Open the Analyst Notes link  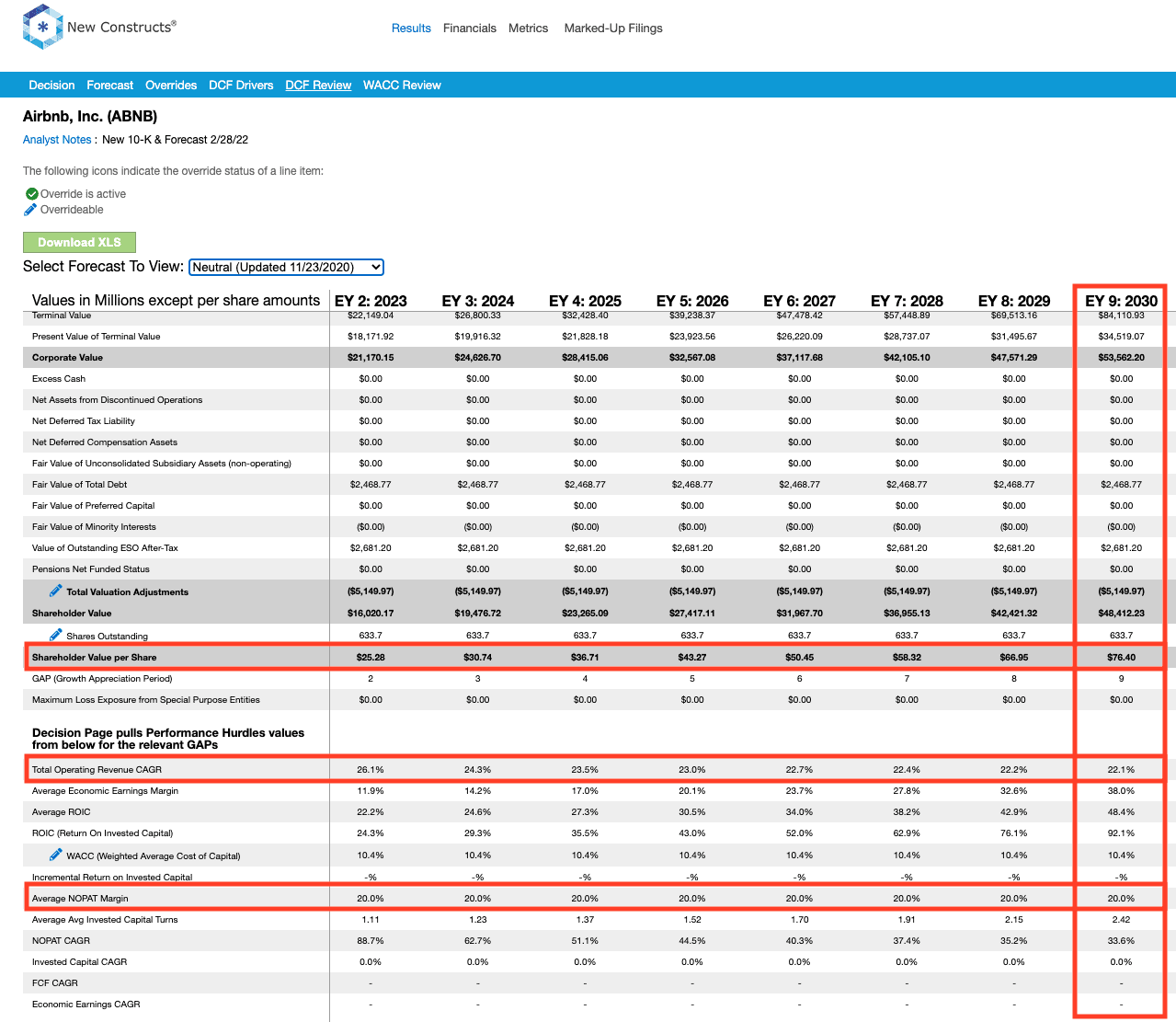tap(57, 140)
